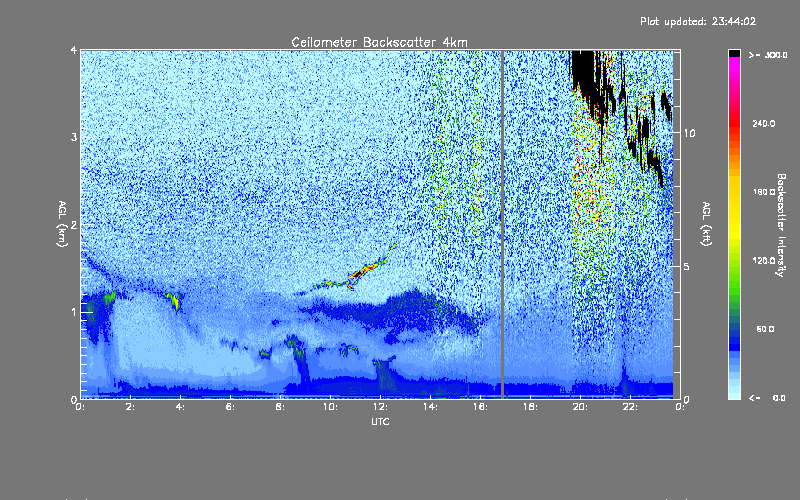Select the 'Ceilometer Backscatter 4km' plot title

(x=379, y=42)
